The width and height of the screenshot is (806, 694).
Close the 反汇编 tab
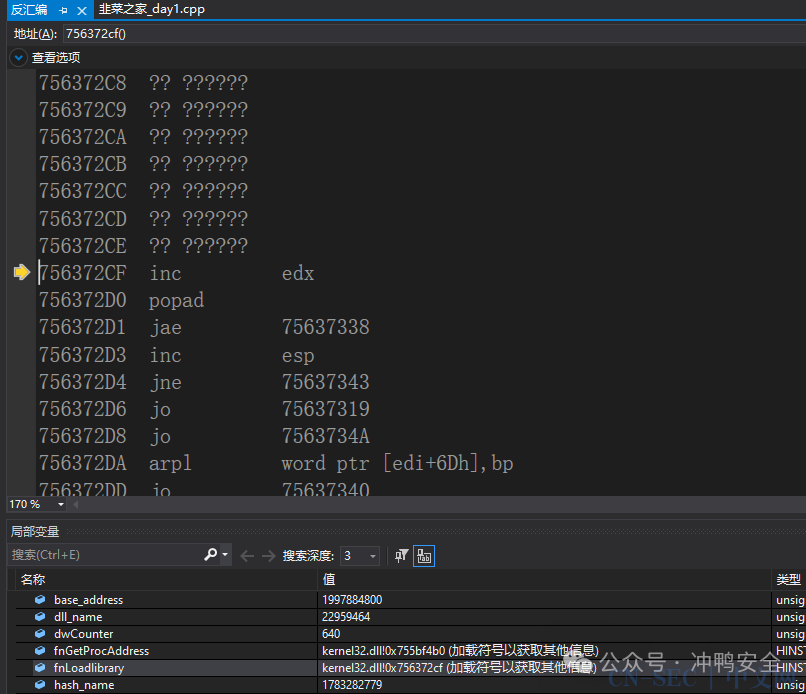click(82, 10)
